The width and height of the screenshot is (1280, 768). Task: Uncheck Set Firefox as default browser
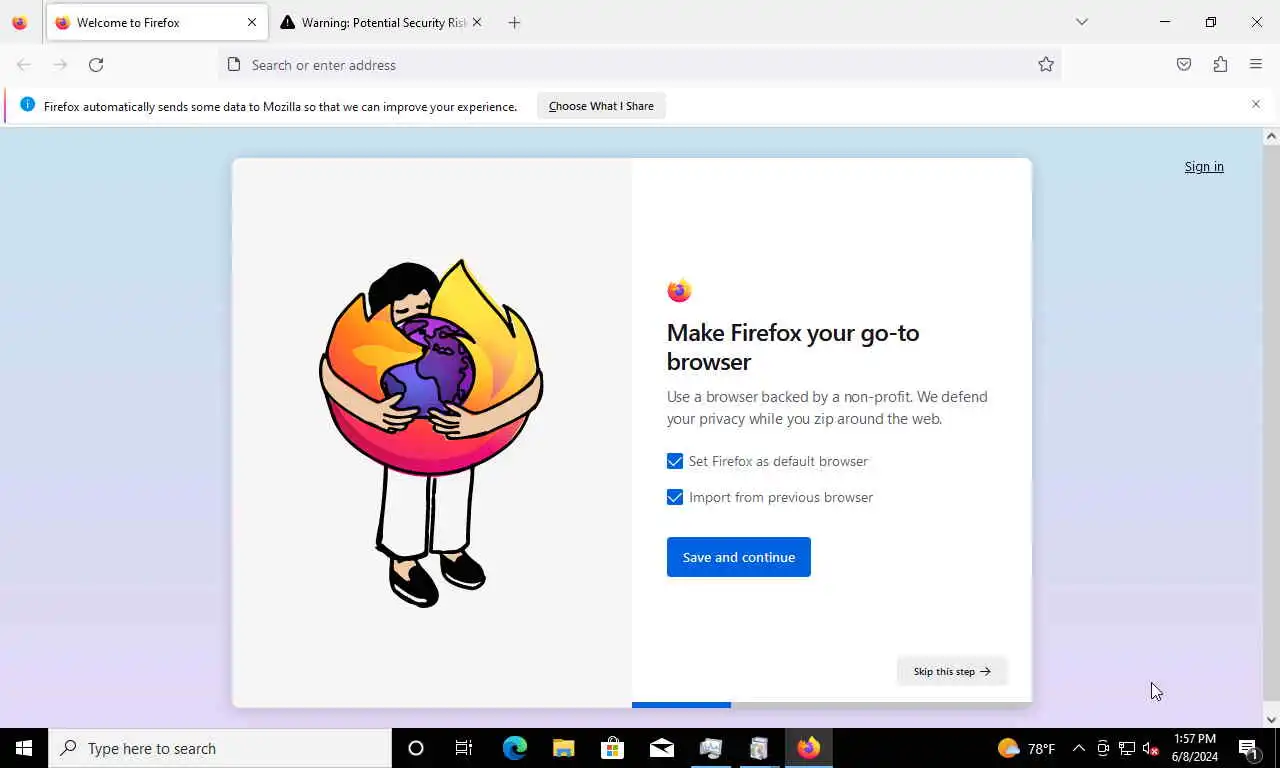tap(675, 461)
